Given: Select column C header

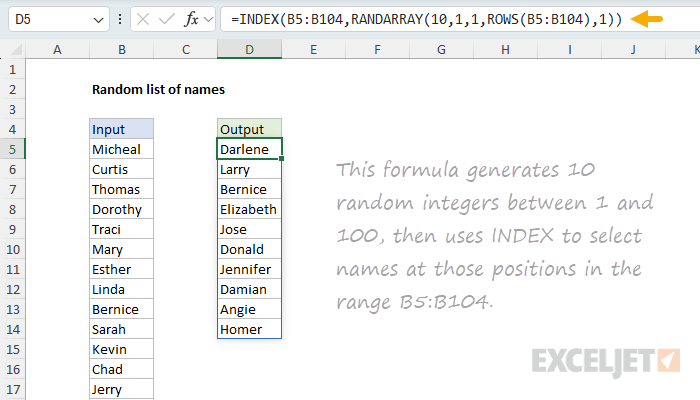Looking at the screenshot, I should [186, 50].
